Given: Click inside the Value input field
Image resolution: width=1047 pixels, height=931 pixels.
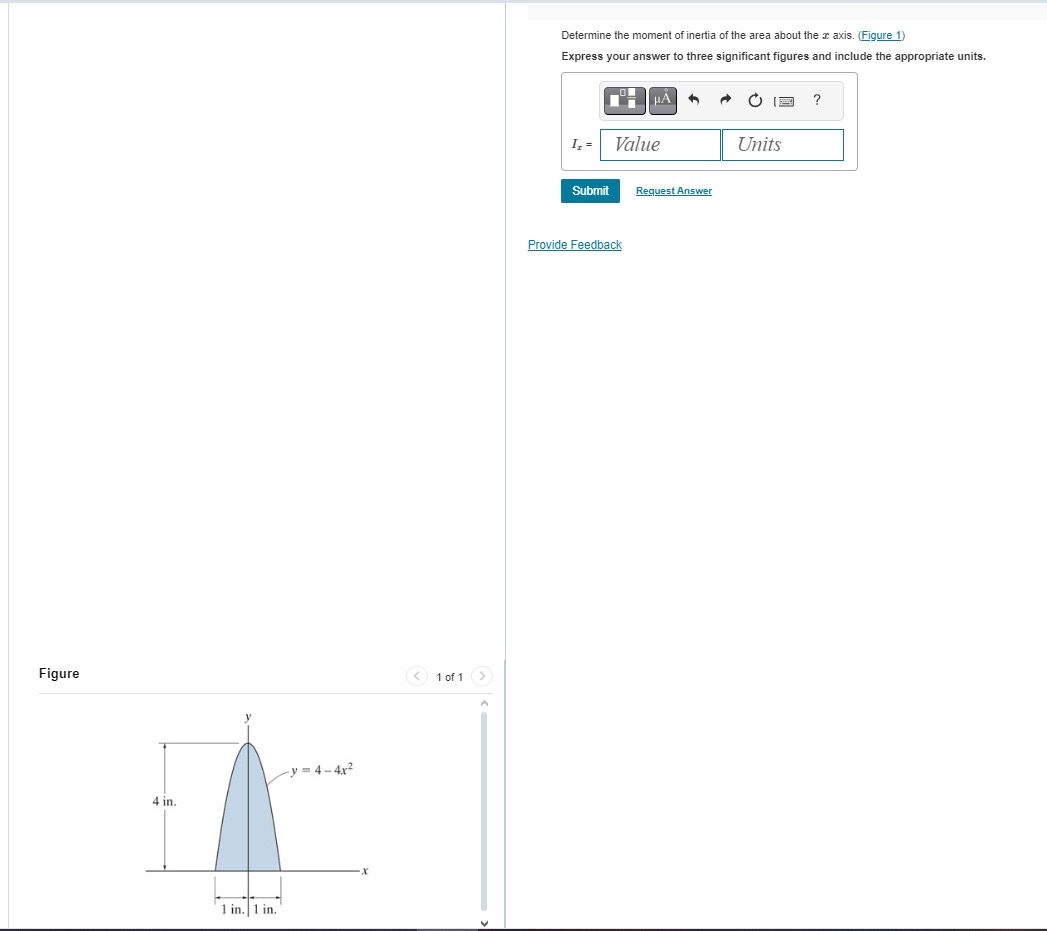Looking at the screenshot, I should click(658, 144).
